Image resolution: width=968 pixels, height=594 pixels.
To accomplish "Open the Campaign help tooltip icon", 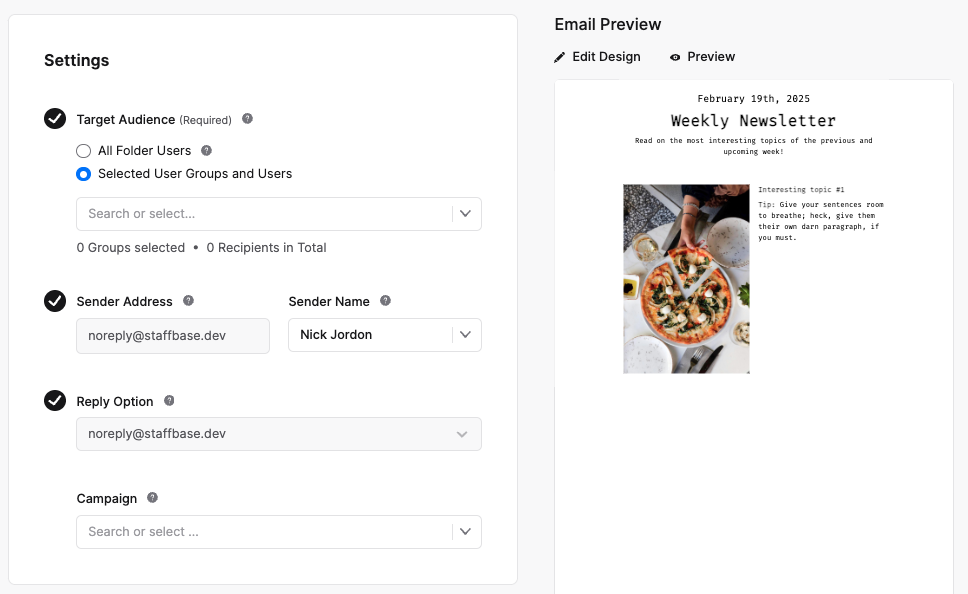I will 152,498.
